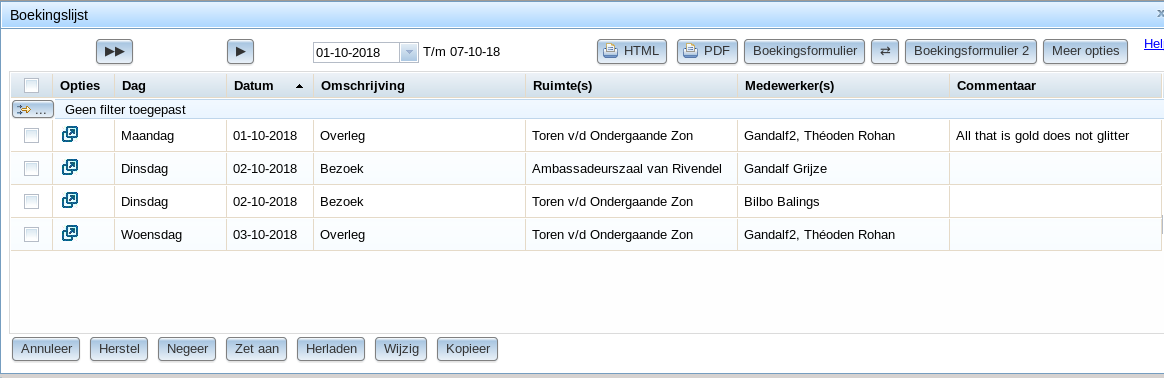Click the fast-forward double arrow button
This screenshot has width=1164, height=378.
coord(114,51)
